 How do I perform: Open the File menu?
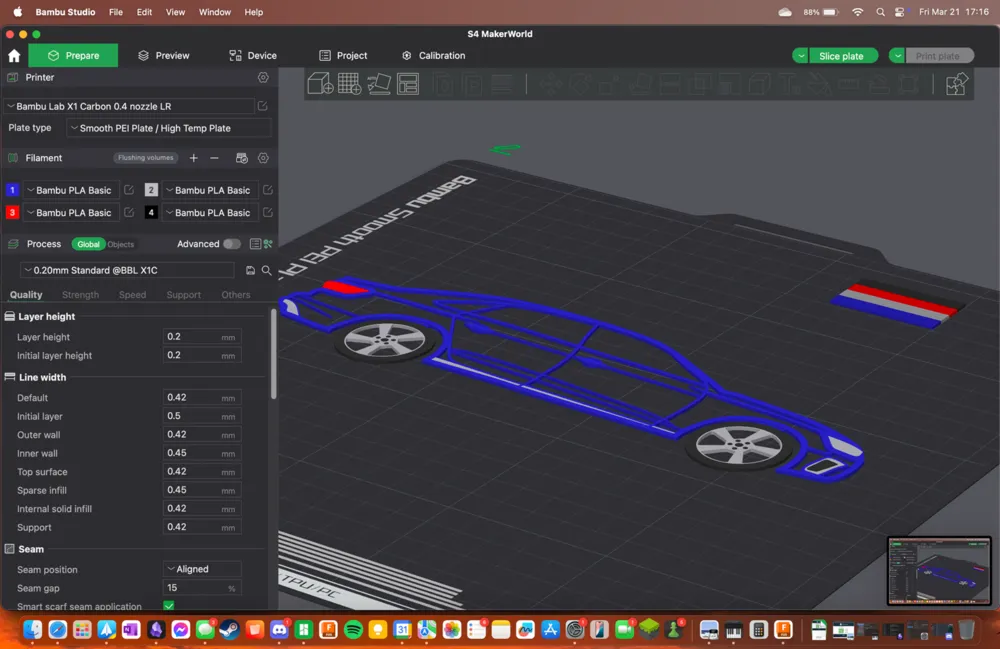click(115, 12)
